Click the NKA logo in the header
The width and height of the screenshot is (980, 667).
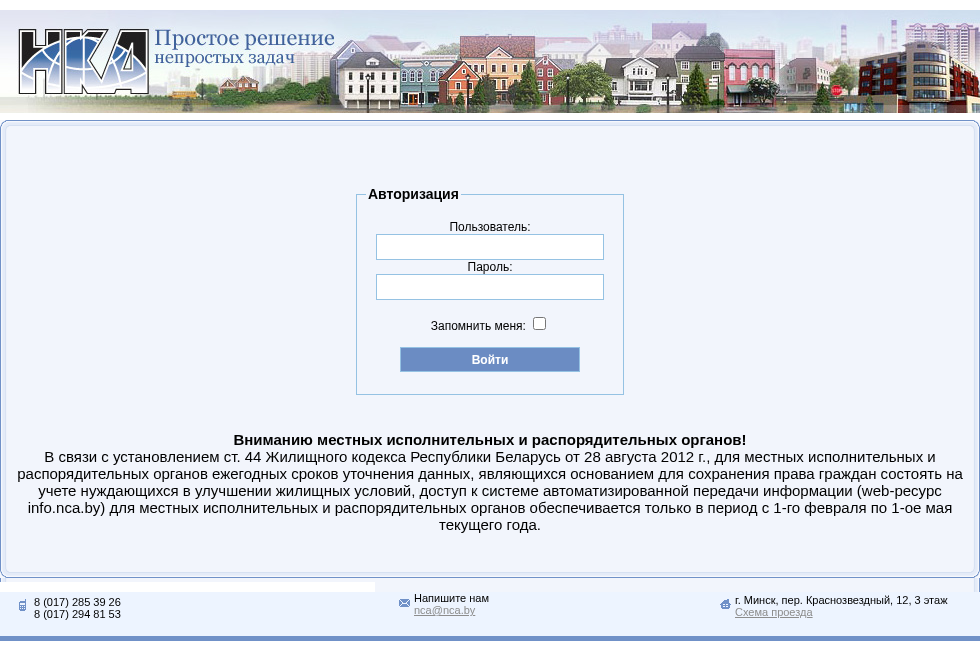click(84, 61)
